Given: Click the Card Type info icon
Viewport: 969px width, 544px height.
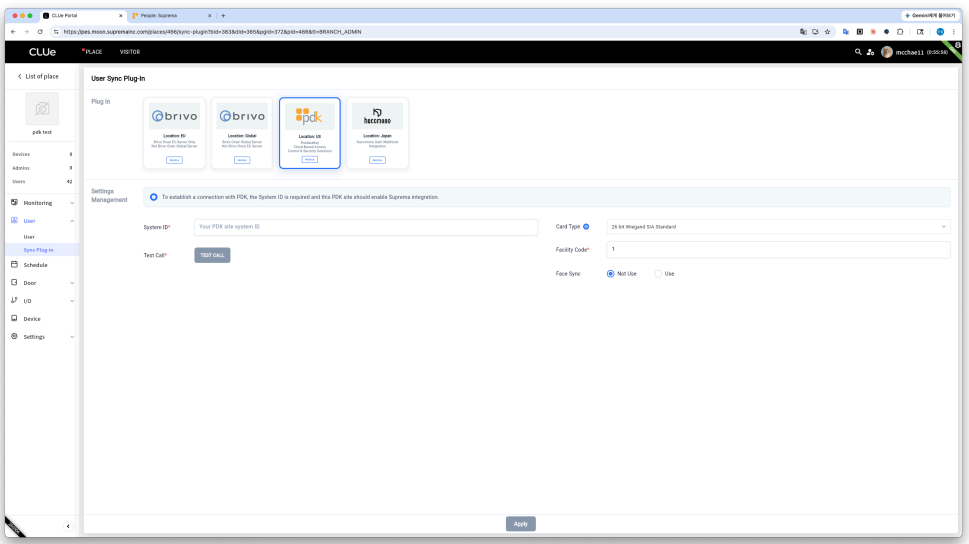Looking at the screenshot, I should click(586, 227).
